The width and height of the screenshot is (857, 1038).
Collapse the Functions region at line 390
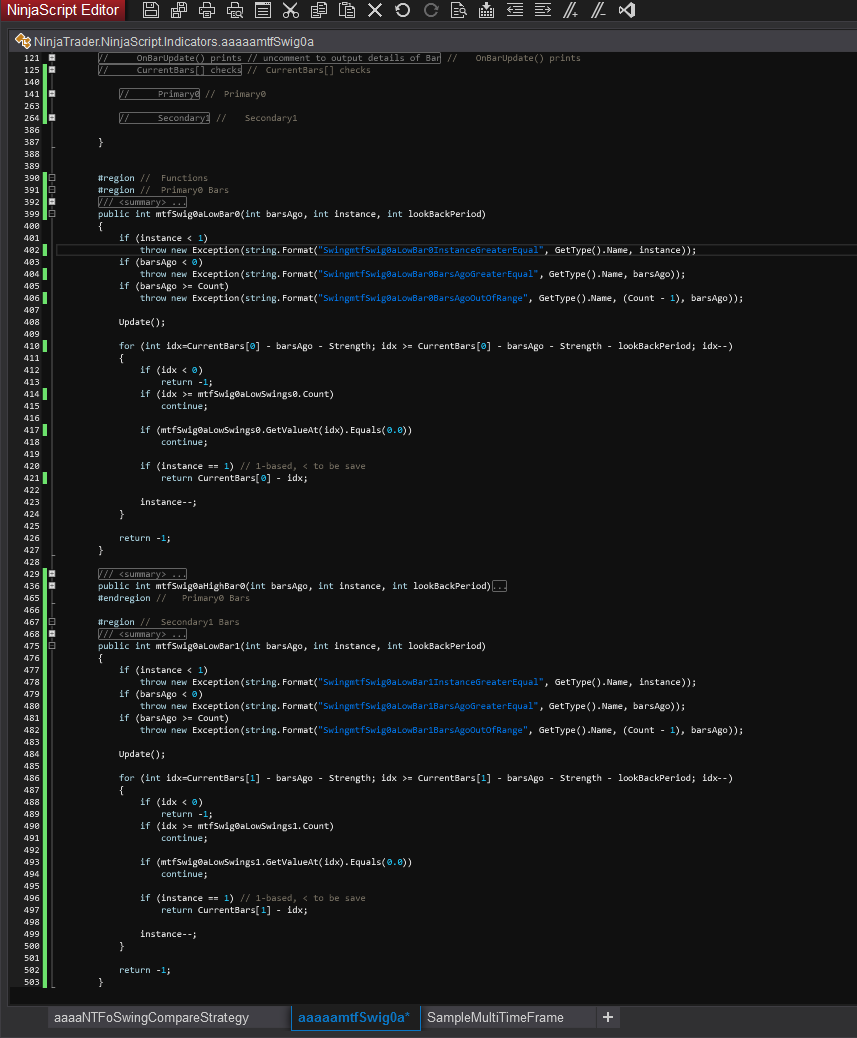pyautogui.click(x=52, y=178)
